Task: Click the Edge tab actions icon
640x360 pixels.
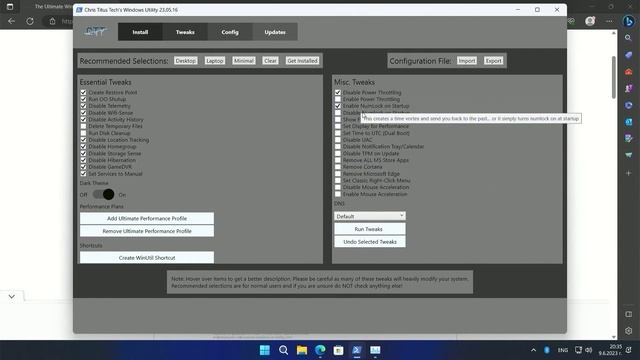Action: [10, 7]
